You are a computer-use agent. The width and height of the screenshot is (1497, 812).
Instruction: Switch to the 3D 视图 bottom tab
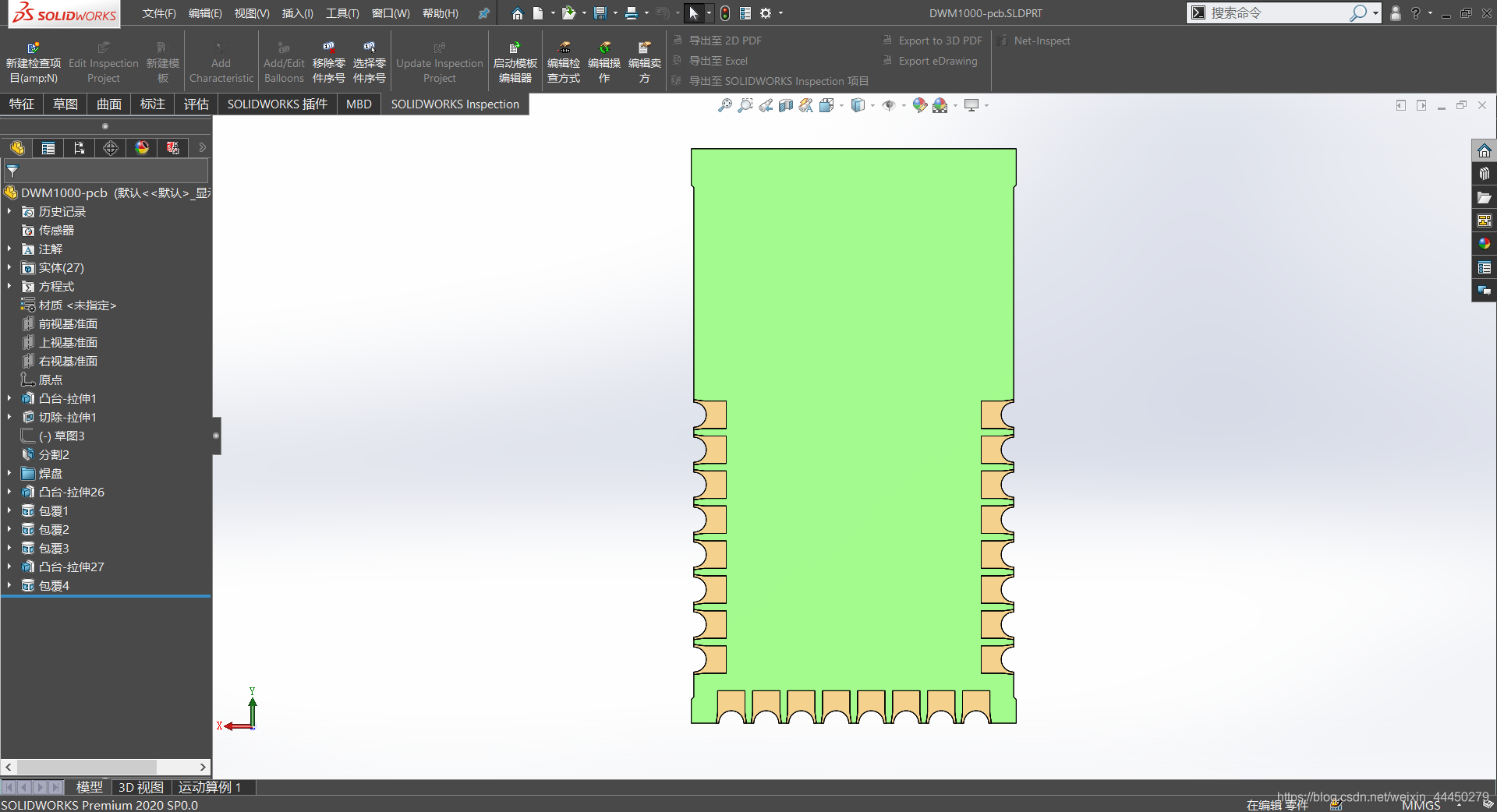pyautogui.click(x=141, y=787)
